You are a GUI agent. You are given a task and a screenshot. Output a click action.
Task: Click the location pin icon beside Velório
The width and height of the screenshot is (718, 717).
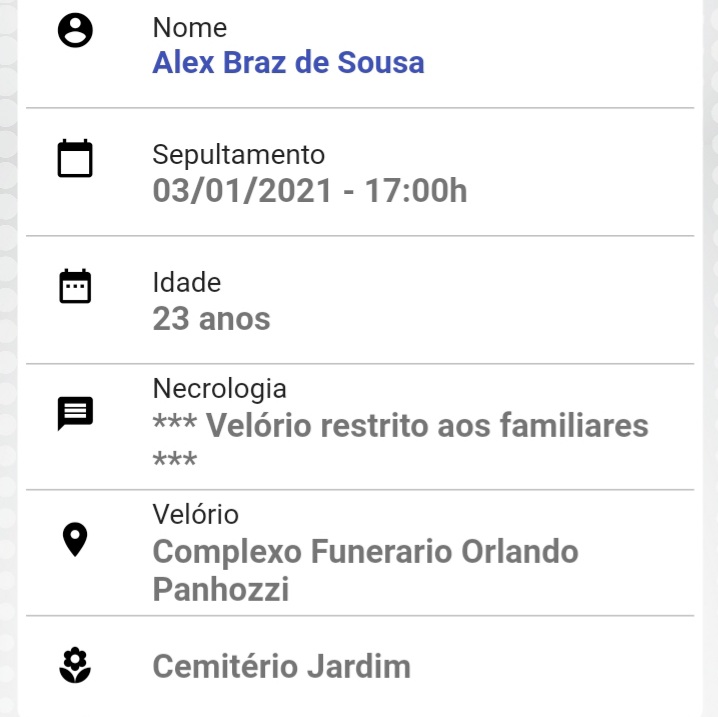coord(75,539)
